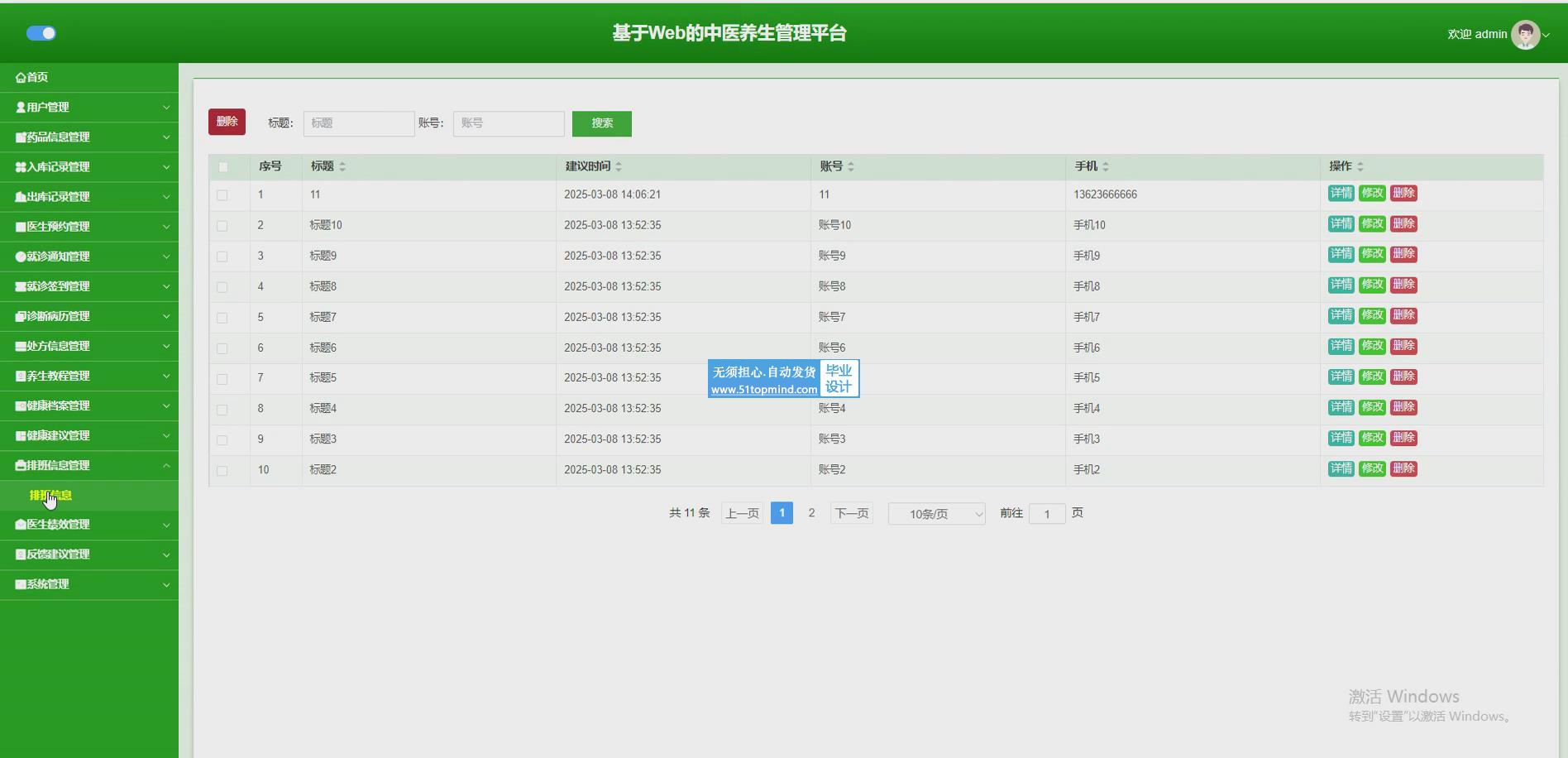The height and width of the screenshot is (758, 1568).
Task: Select the checkbox for row 标题10
Action: click(222, 226)
